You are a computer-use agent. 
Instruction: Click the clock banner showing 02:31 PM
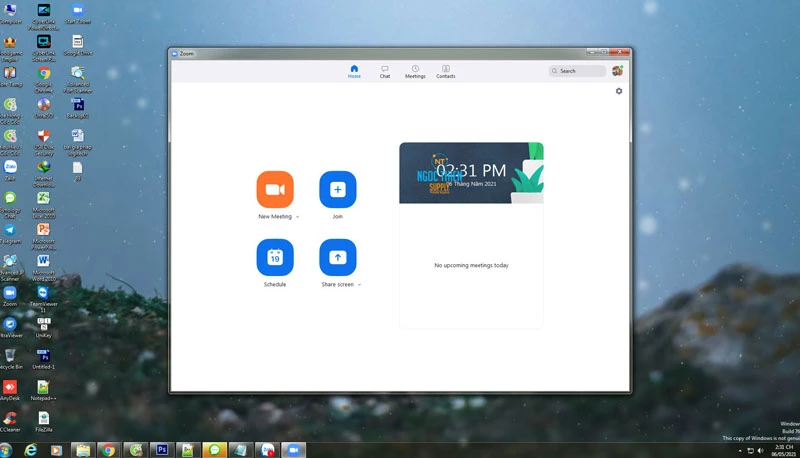(471, 172)
